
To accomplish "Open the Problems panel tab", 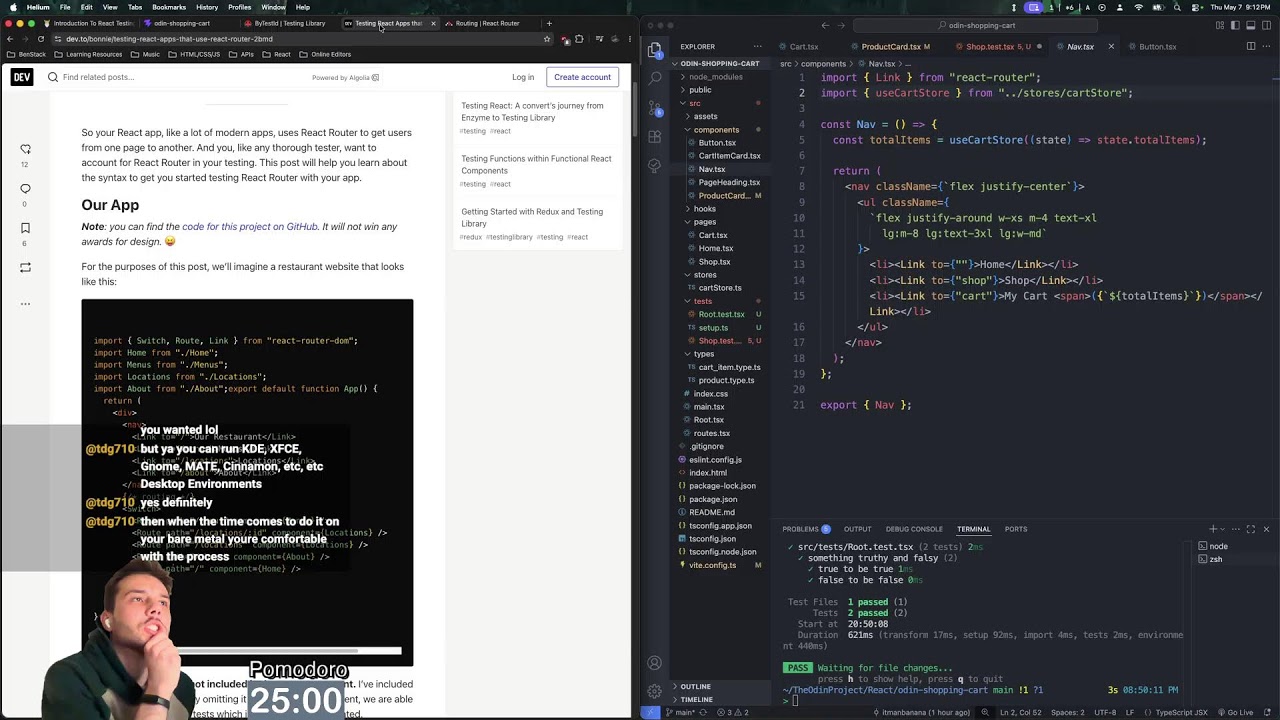I will coord(806,529).
